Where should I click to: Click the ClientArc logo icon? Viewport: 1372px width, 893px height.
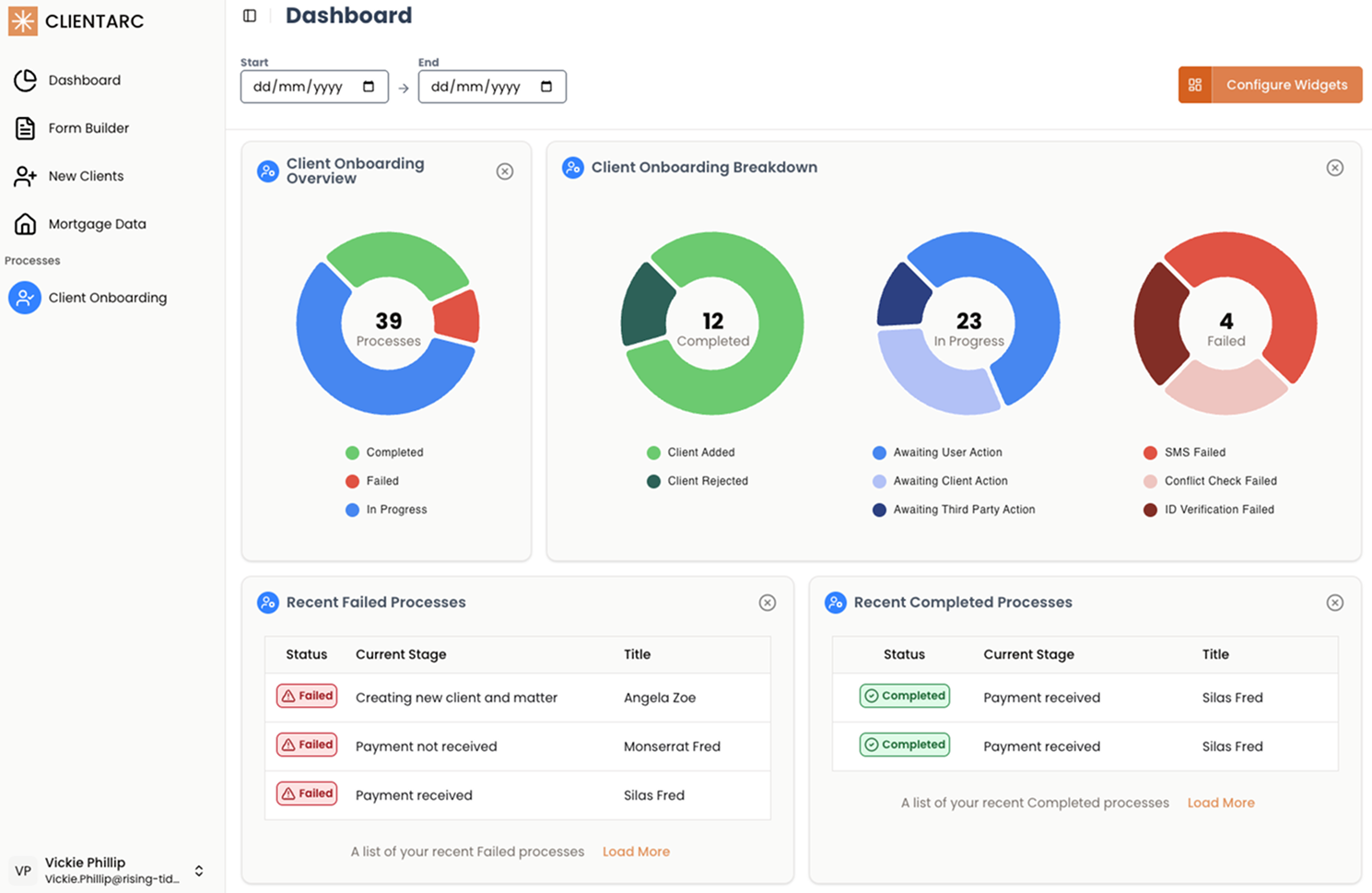[x=23, y=20]
